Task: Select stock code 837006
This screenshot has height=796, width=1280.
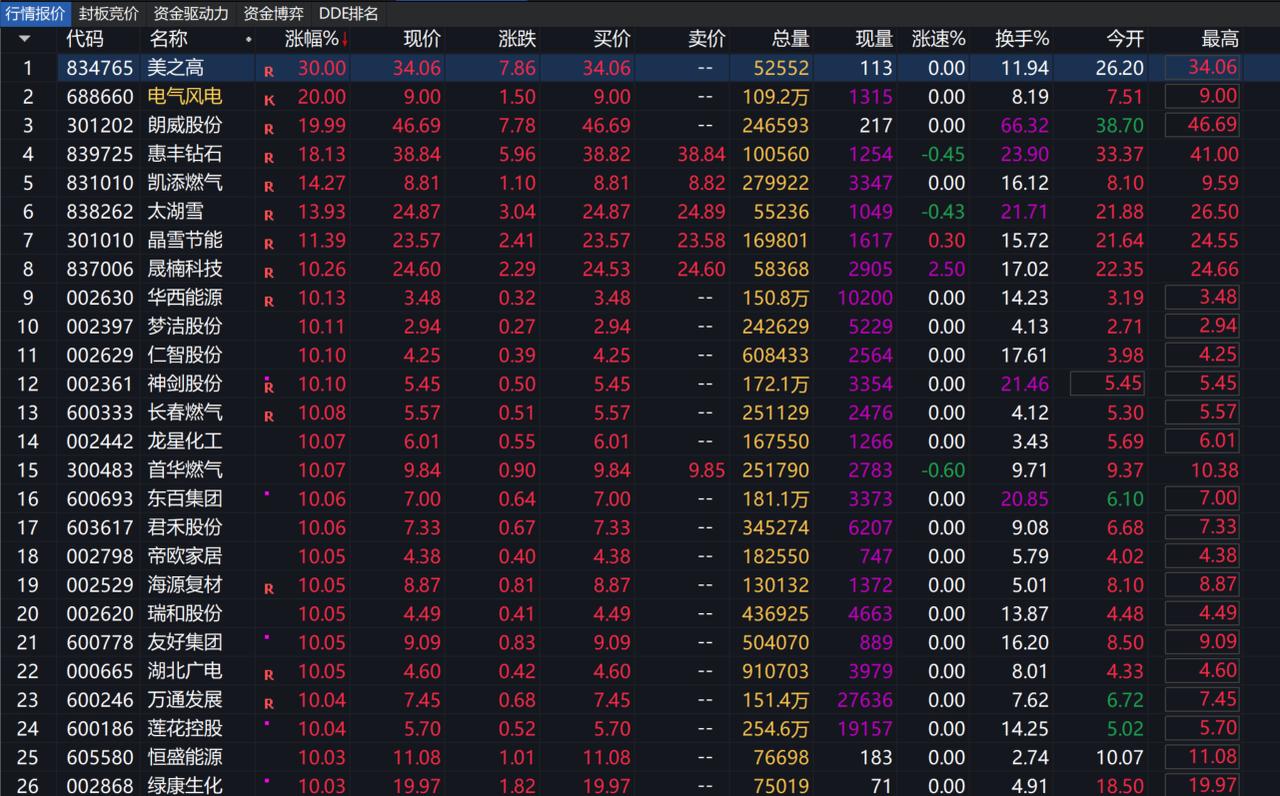Action: coord(100,269)
